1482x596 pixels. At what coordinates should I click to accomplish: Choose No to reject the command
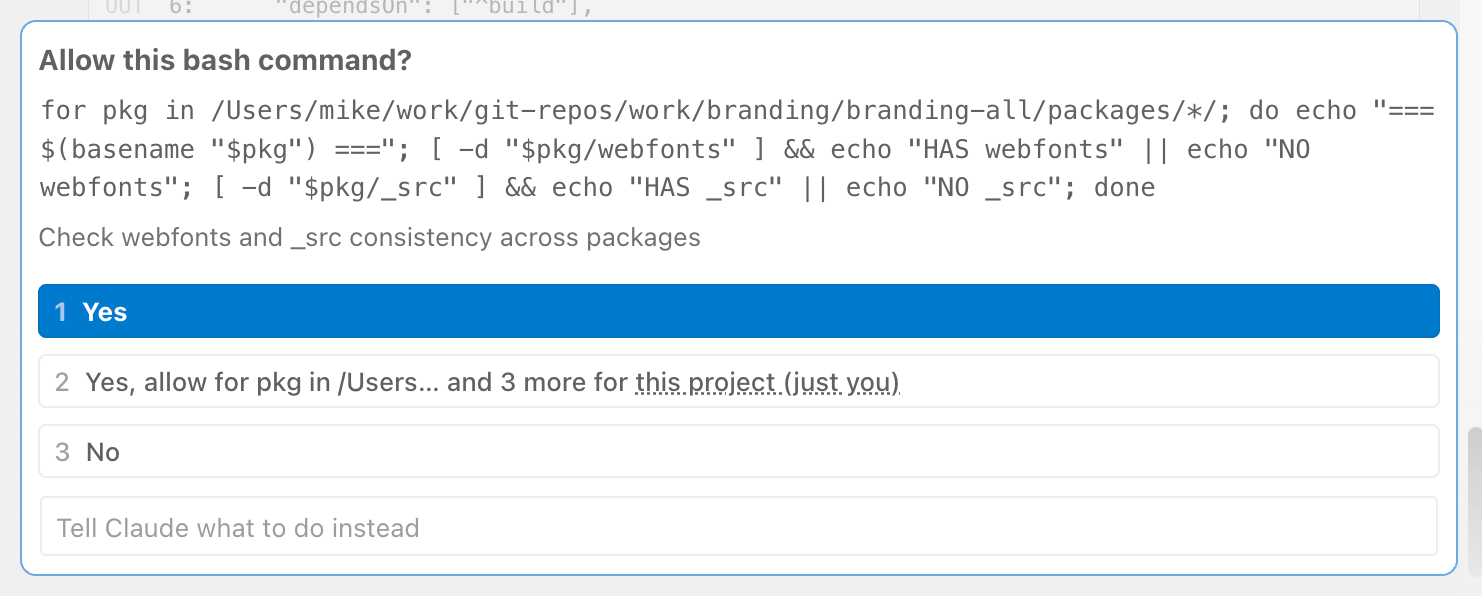[x=738, y=452]
